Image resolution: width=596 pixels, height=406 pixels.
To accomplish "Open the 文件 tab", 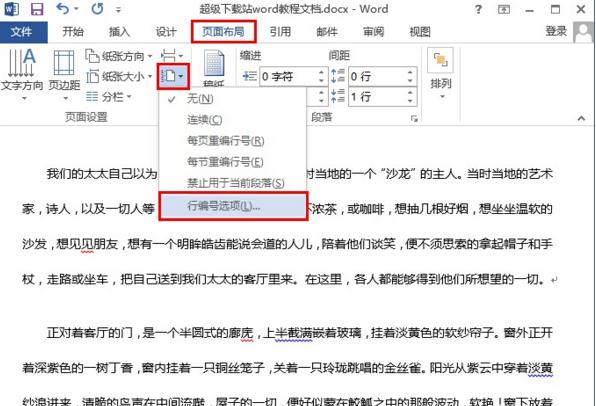I will click(x=24, y=32).
